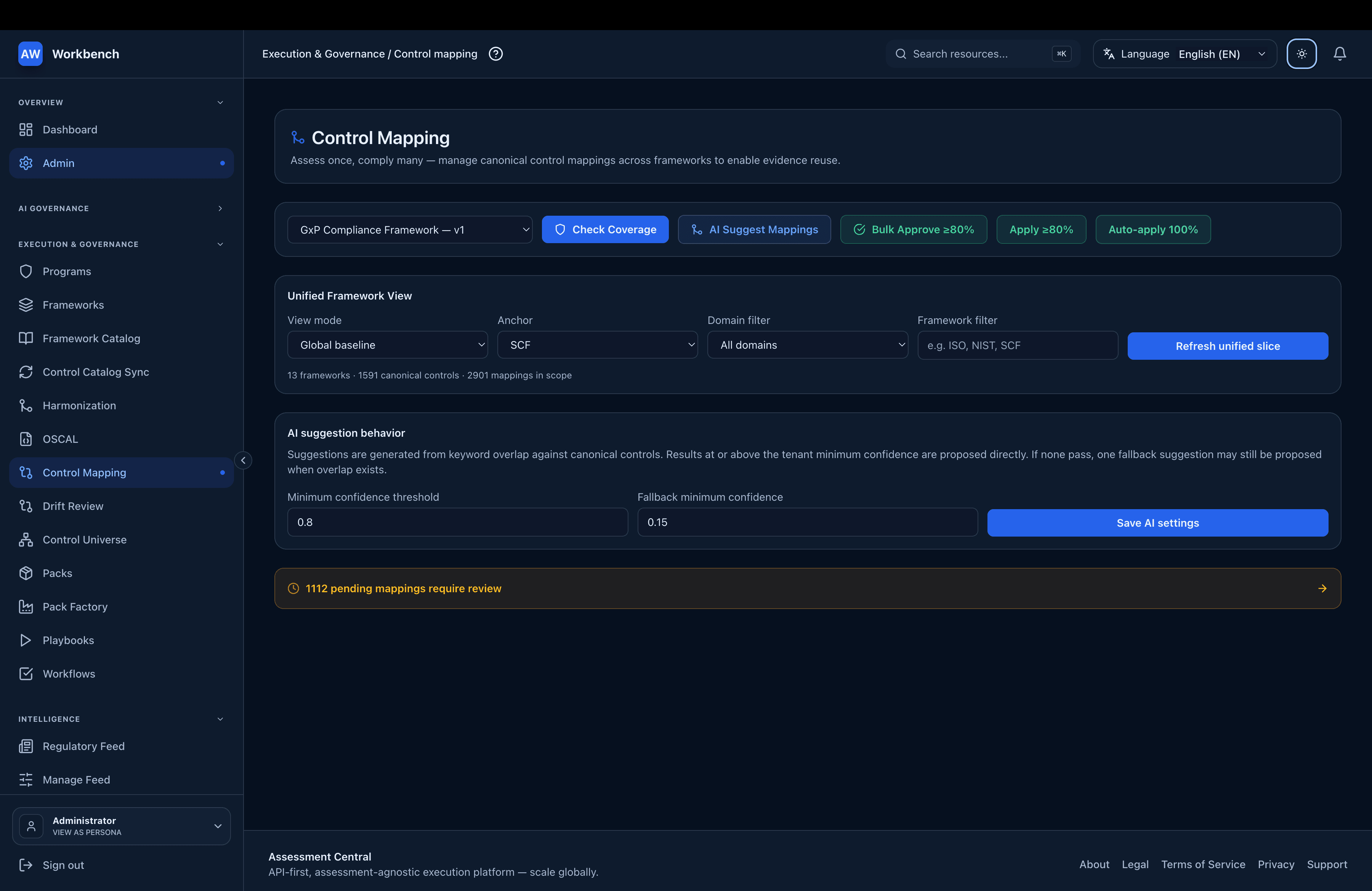Click the clock icon in pending mappings banner
This screenshot has height=891, width=1372.
pyautogui.click(x=293, y=588)
